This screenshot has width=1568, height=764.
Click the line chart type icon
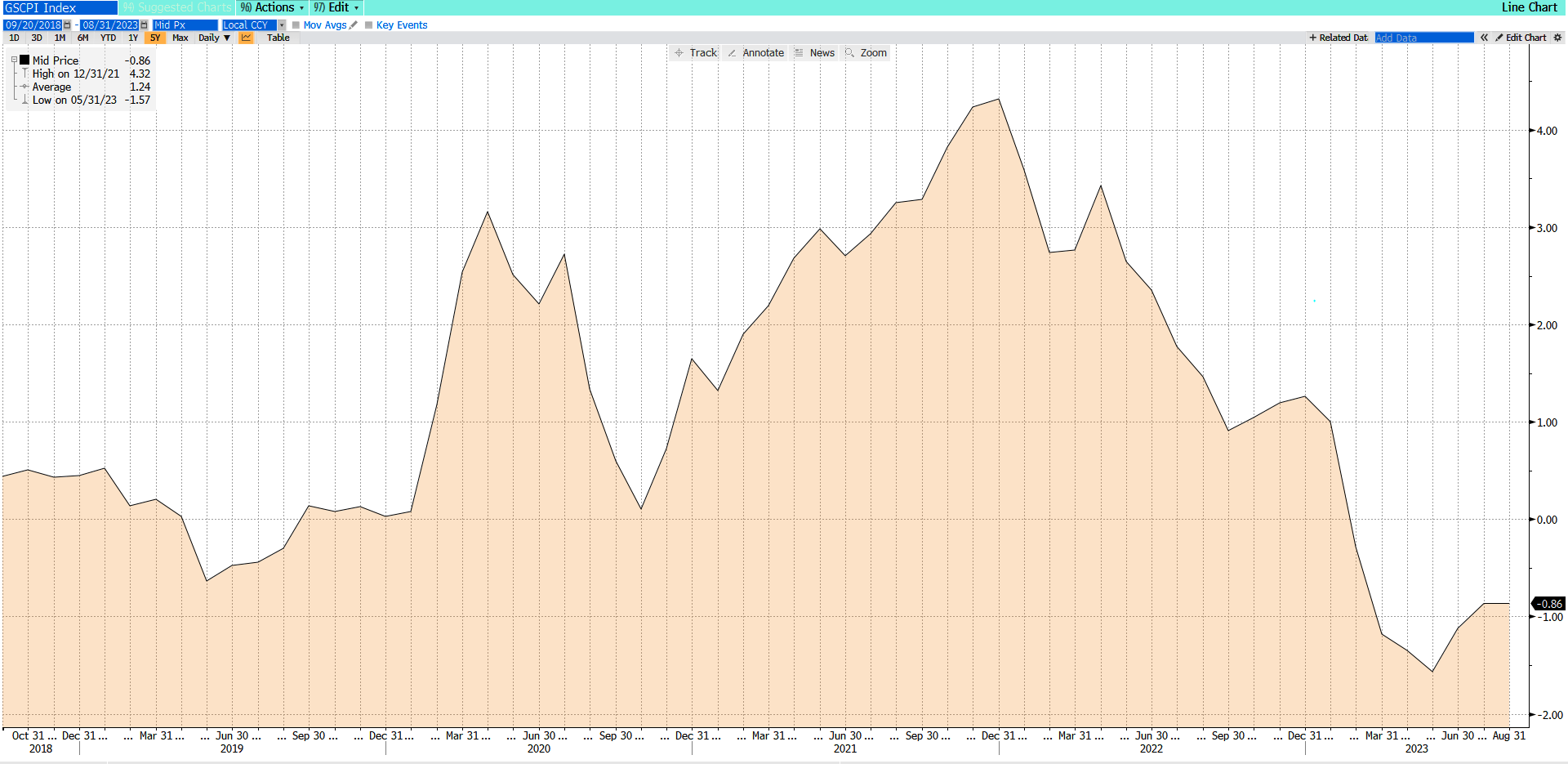(246, 38)
